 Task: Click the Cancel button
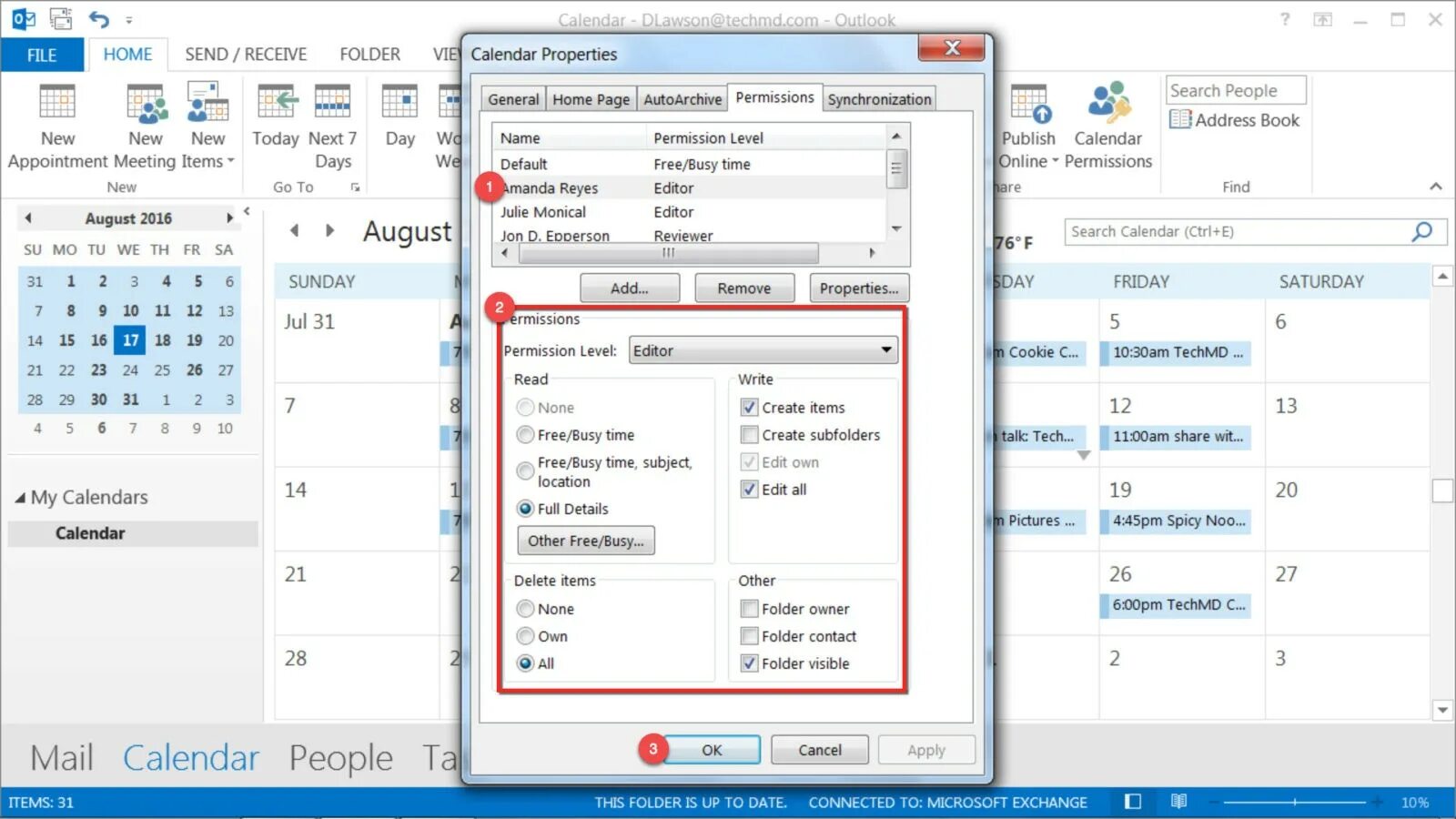[x=820, y=750]
